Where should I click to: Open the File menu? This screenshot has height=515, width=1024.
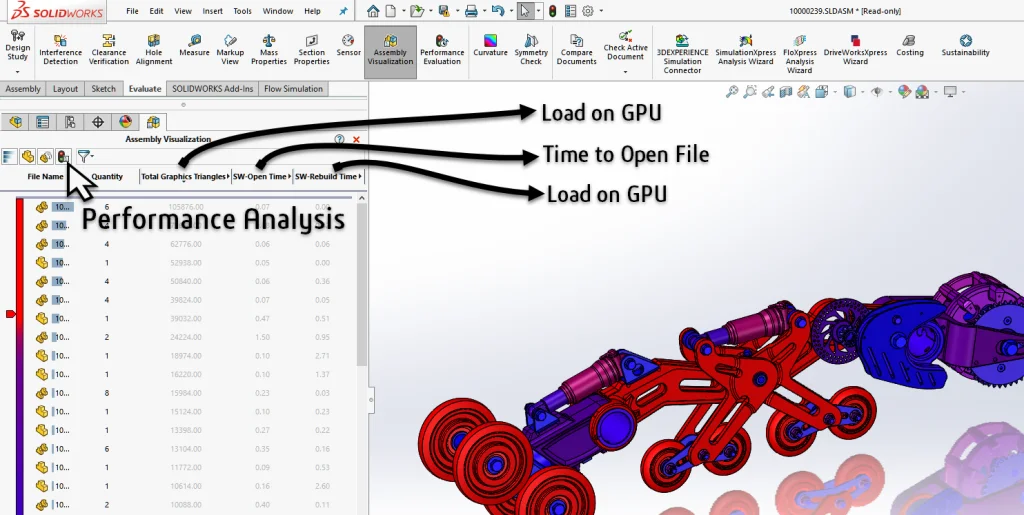[x=132, y=11]
